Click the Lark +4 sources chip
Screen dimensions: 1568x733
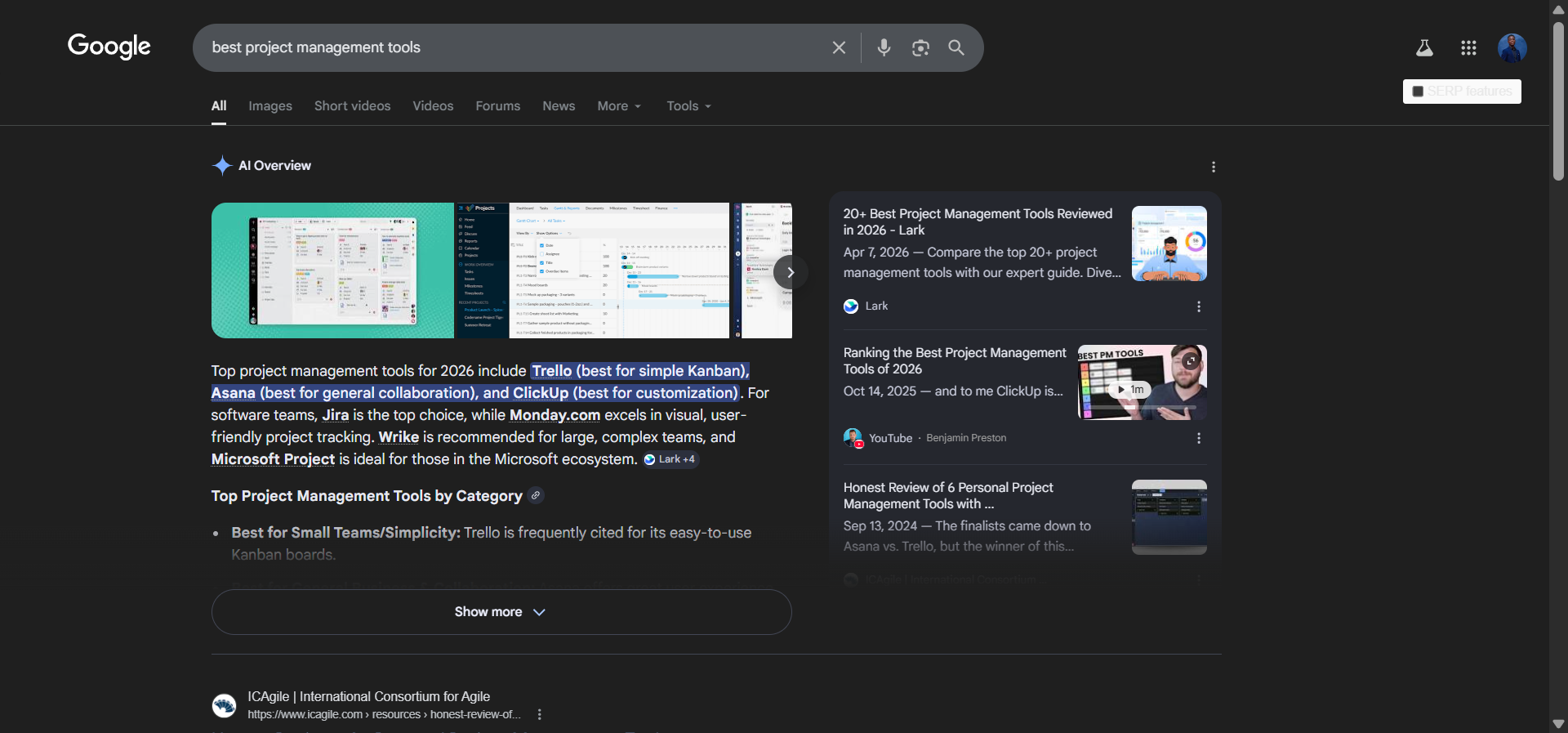click(670, 459)
